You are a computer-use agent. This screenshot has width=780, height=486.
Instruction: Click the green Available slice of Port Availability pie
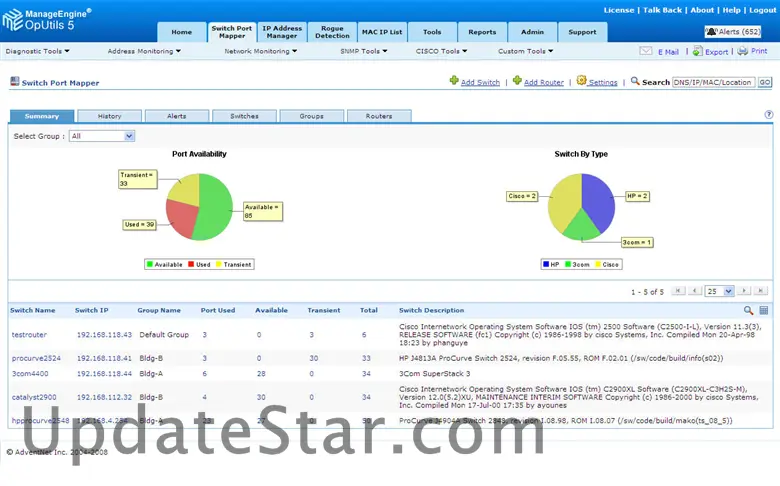click(215, 206)
